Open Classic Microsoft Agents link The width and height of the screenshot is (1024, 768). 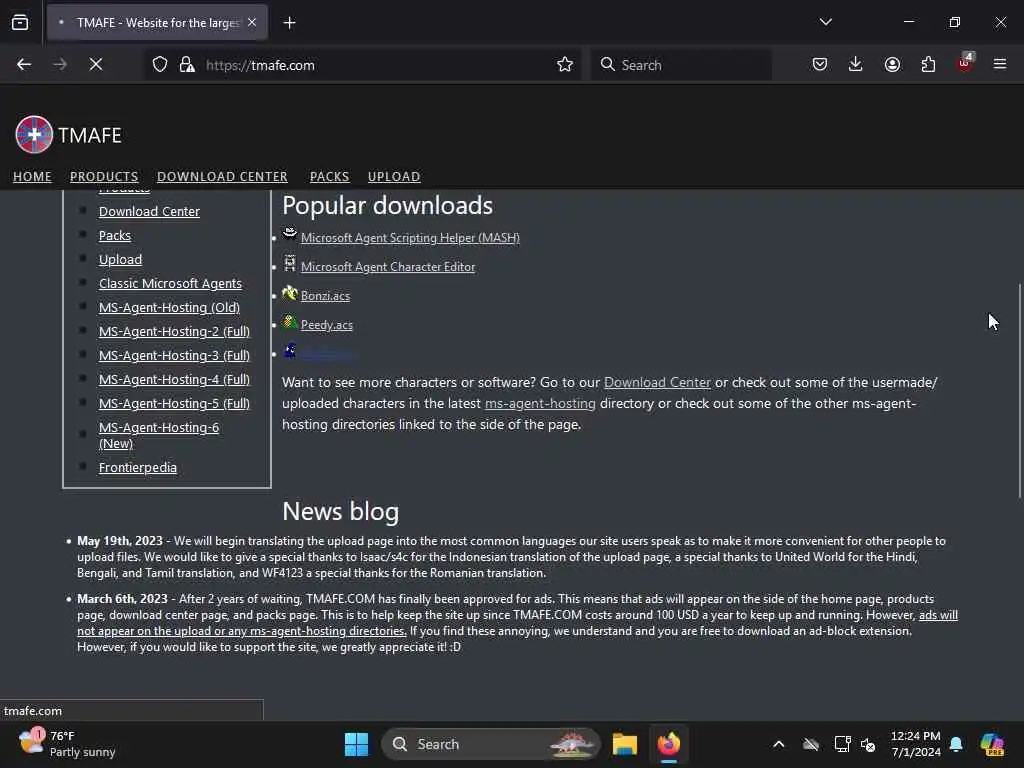(170, 283)
